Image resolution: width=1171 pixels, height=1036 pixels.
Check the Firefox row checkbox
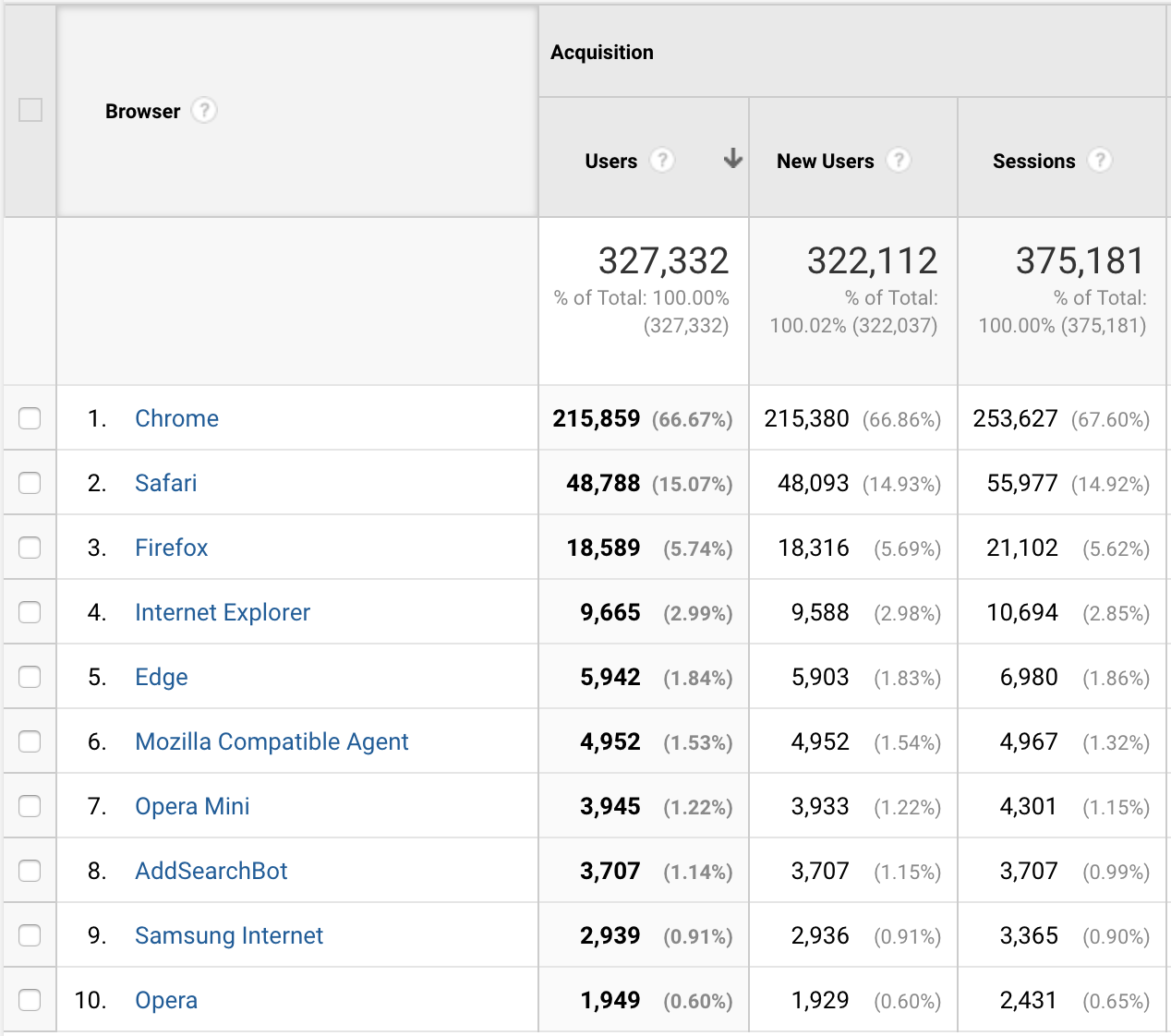tap(30, 548)
